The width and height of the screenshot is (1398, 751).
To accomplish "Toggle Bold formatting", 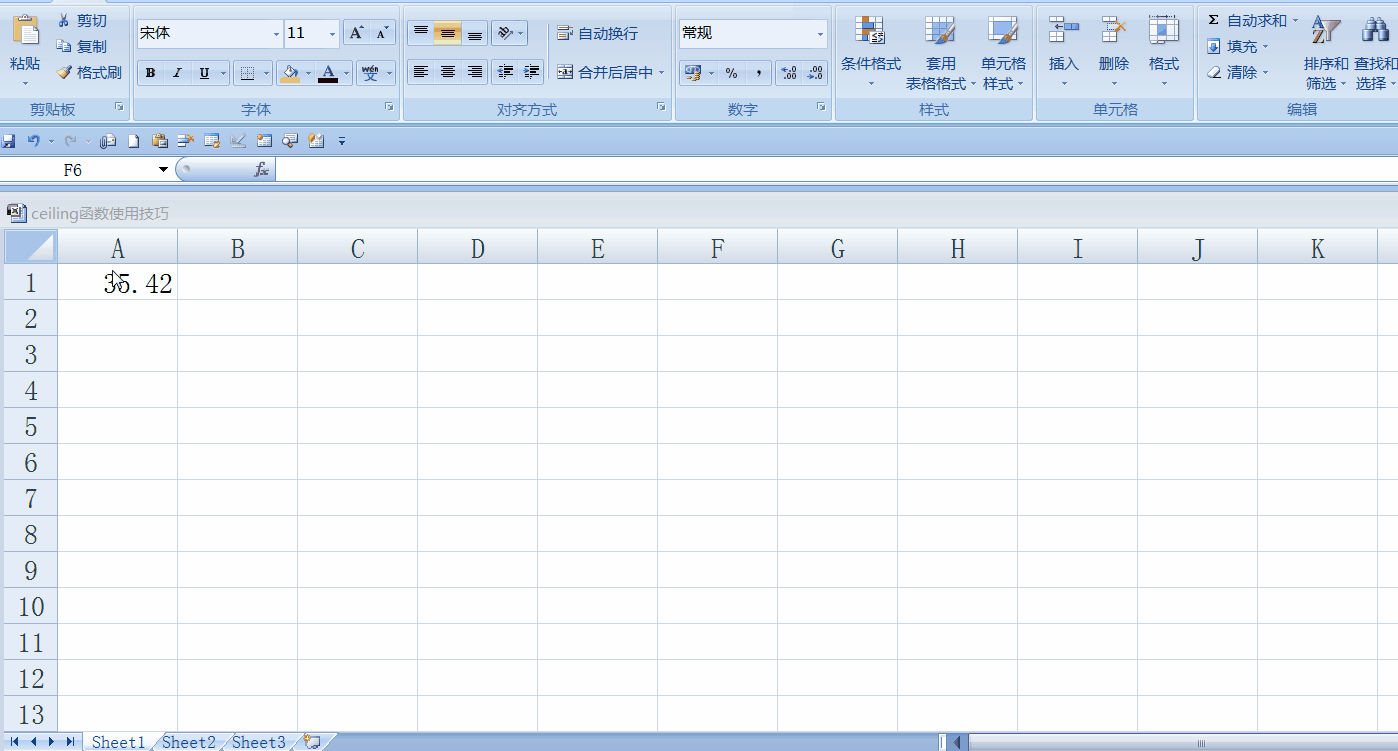I will pyautogui.click(x=150, y=73).
